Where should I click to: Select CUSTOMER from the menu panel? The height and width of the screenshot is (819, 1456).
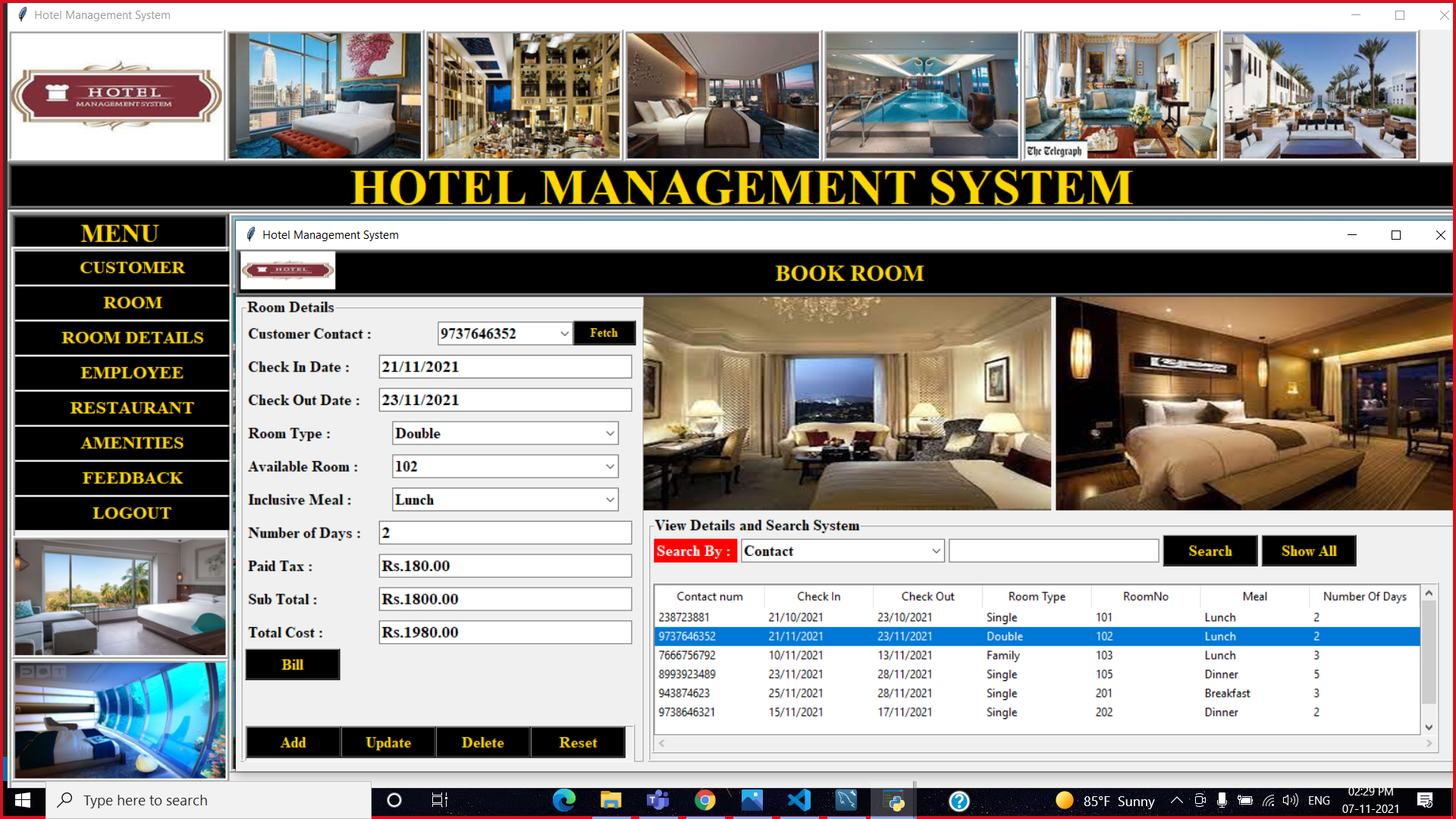132,267
